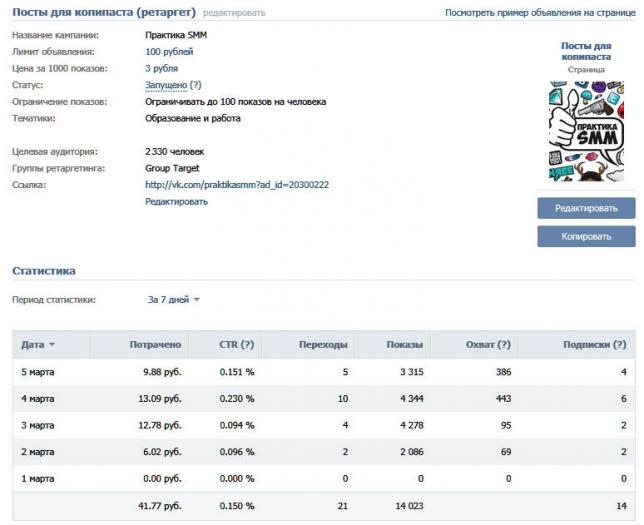This screenshot has height=525, width=644.
Task: Click the 0.096 % CTR value
Action: point(237,452)
